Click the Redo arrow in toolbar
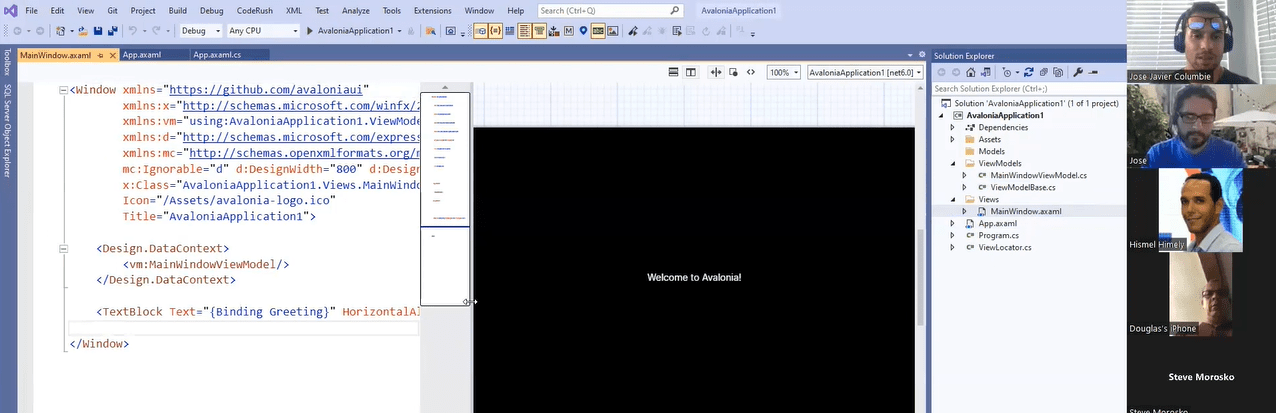 pyautogui.click(x=155, y=31)
